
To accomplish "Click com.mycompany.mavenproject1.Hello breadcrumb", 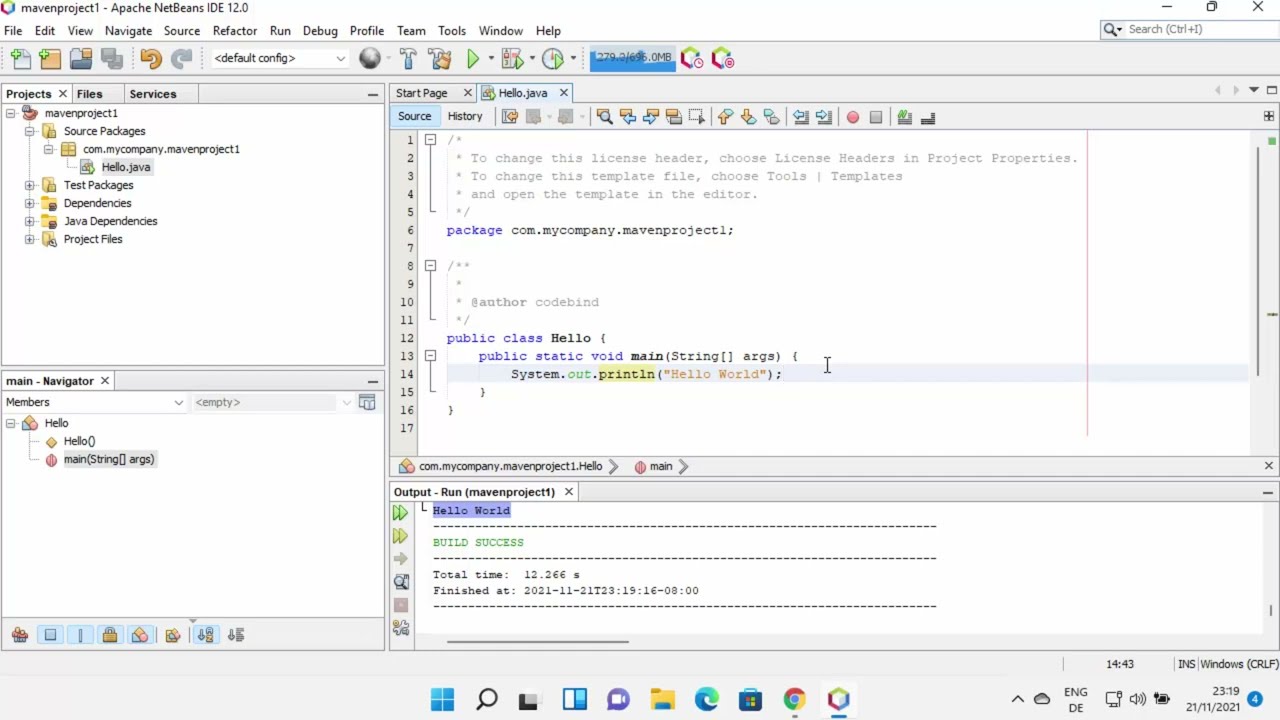I will click(510, 466).
